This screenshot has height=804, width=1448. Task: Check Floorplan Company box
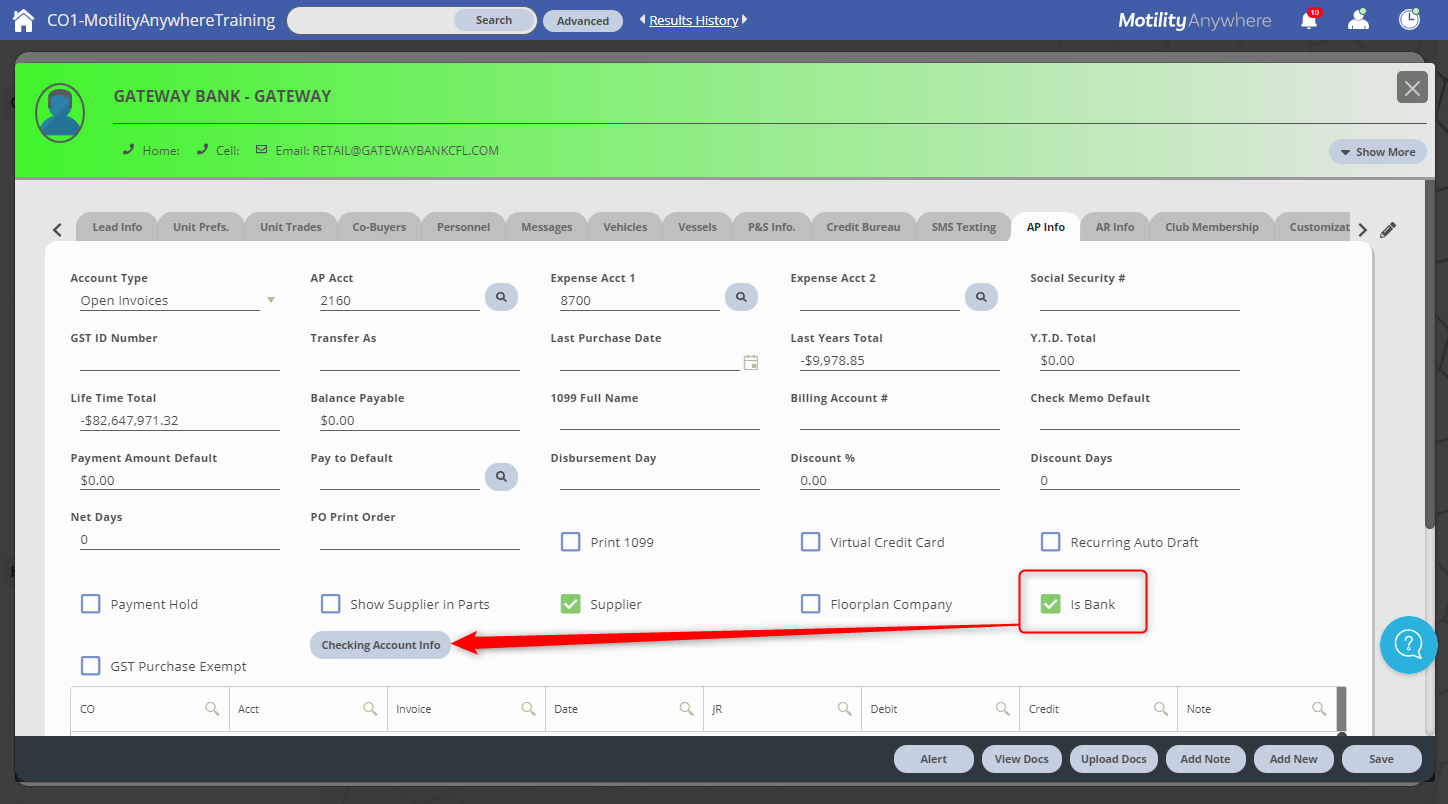810,604
